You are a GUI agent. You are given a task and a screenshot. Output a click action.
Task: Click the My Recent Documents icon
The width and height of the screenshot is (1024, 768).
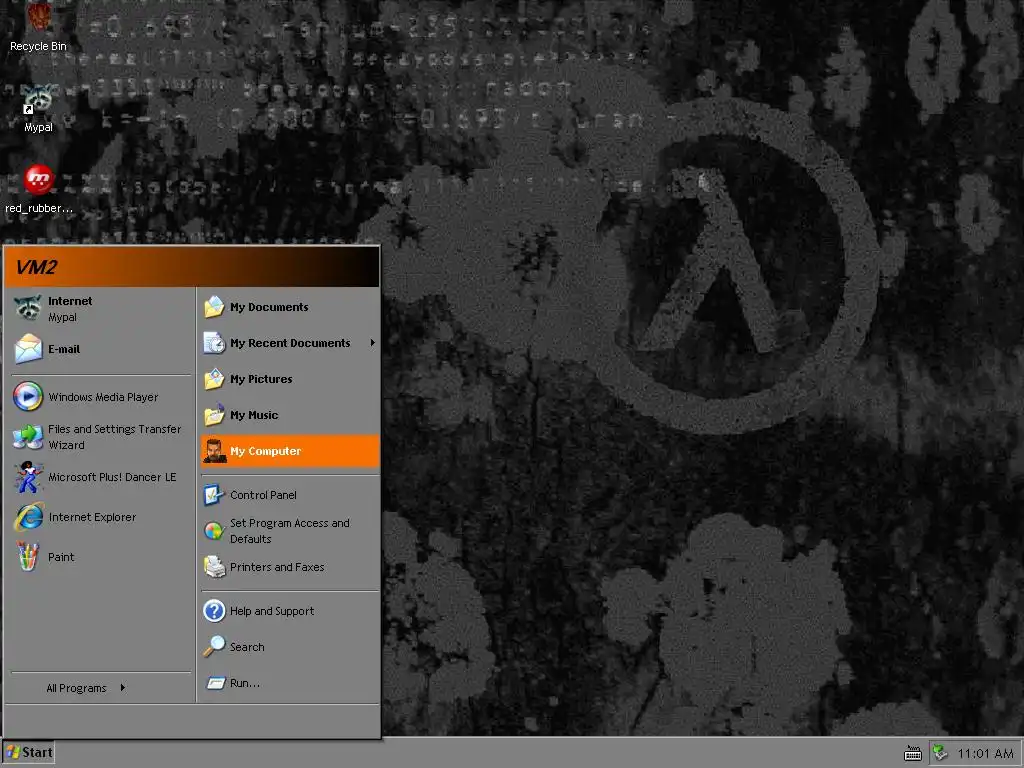[214, 343]
